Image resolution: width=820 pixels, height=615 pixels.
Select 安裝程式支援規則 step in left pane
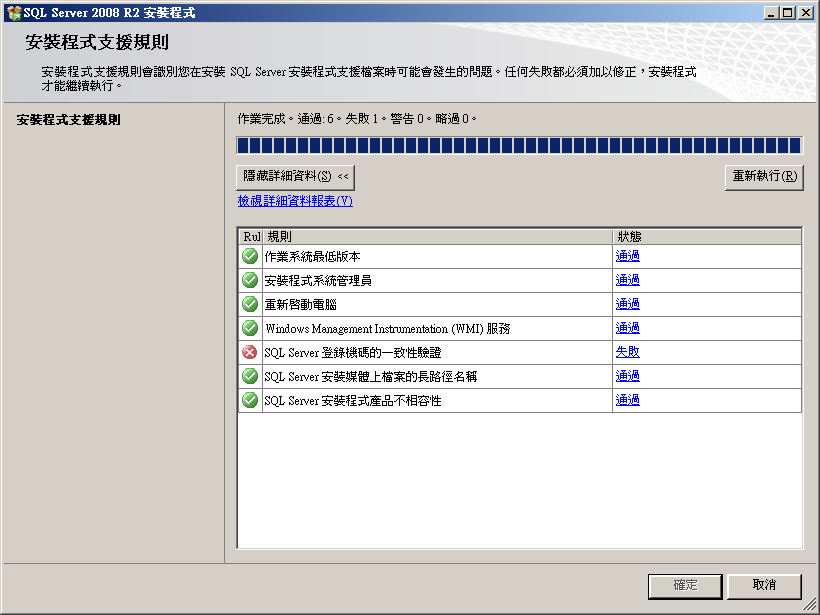point(69,120)
